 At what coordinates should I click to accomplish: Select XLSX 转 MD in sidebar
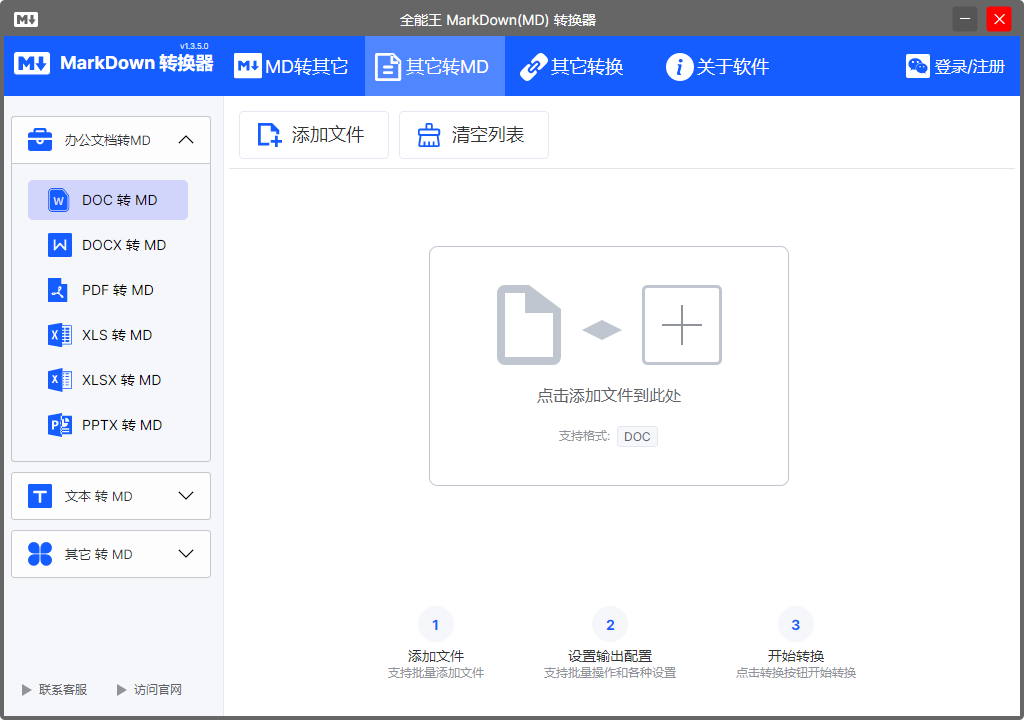point(108,380)
